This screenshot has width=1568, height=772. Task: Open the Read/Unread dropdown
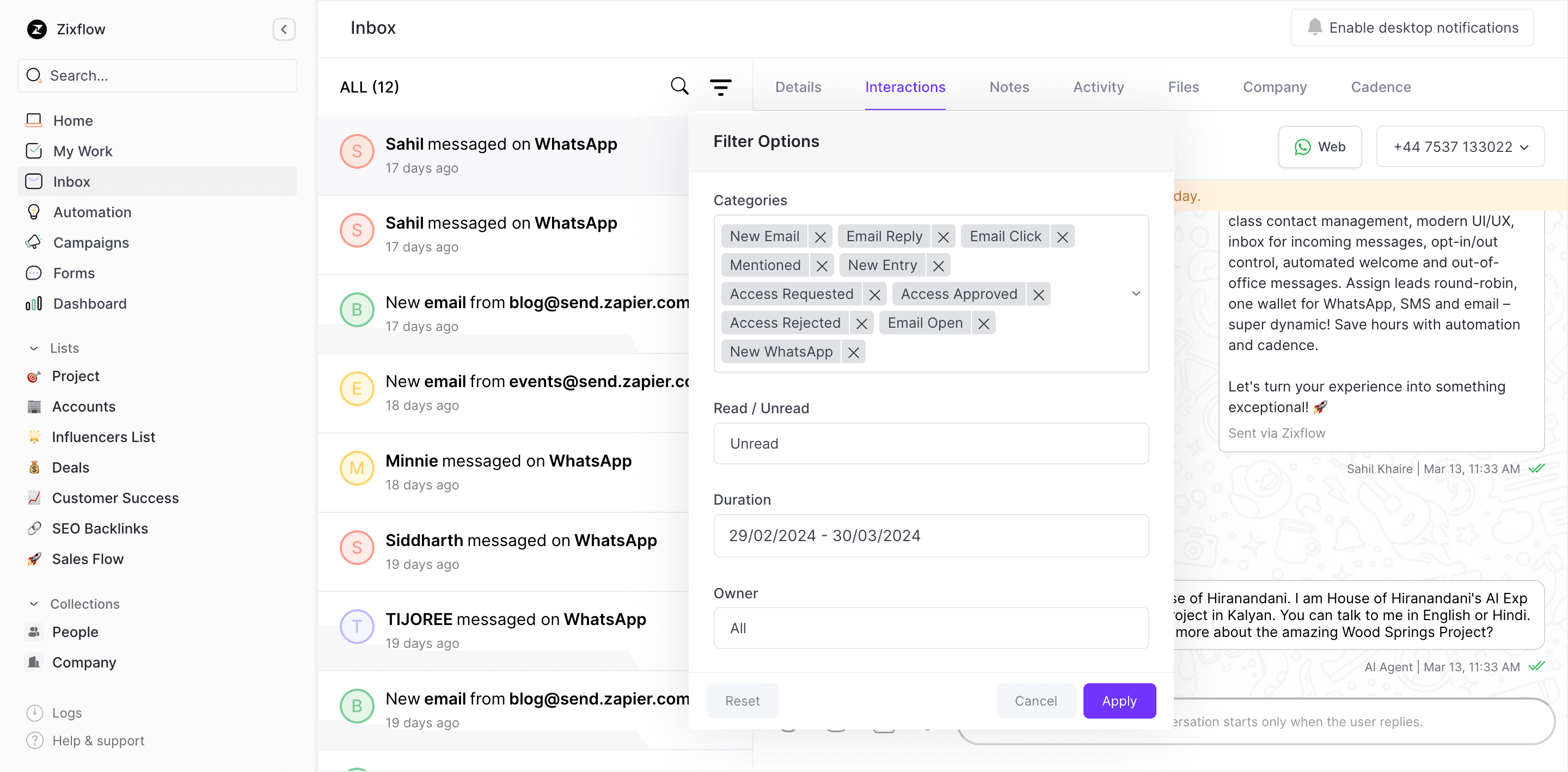point(930,443)
